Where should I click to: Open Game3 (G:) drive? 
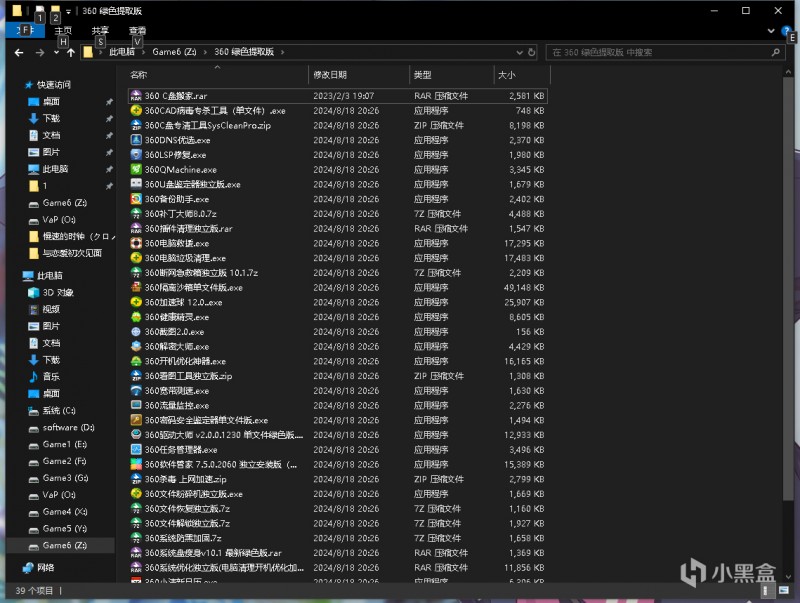point(65,478)
